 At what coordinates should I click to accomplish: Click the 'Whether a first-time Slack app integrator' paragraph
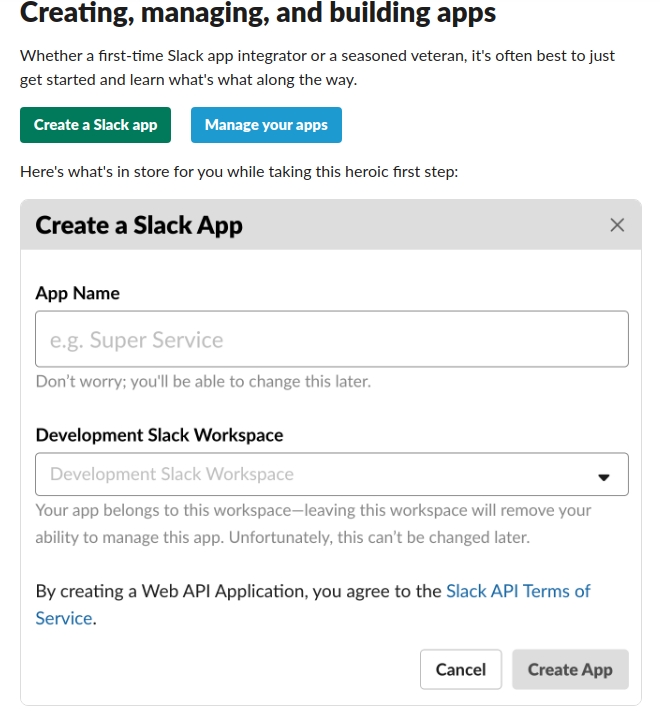click(x=317, y=68)
